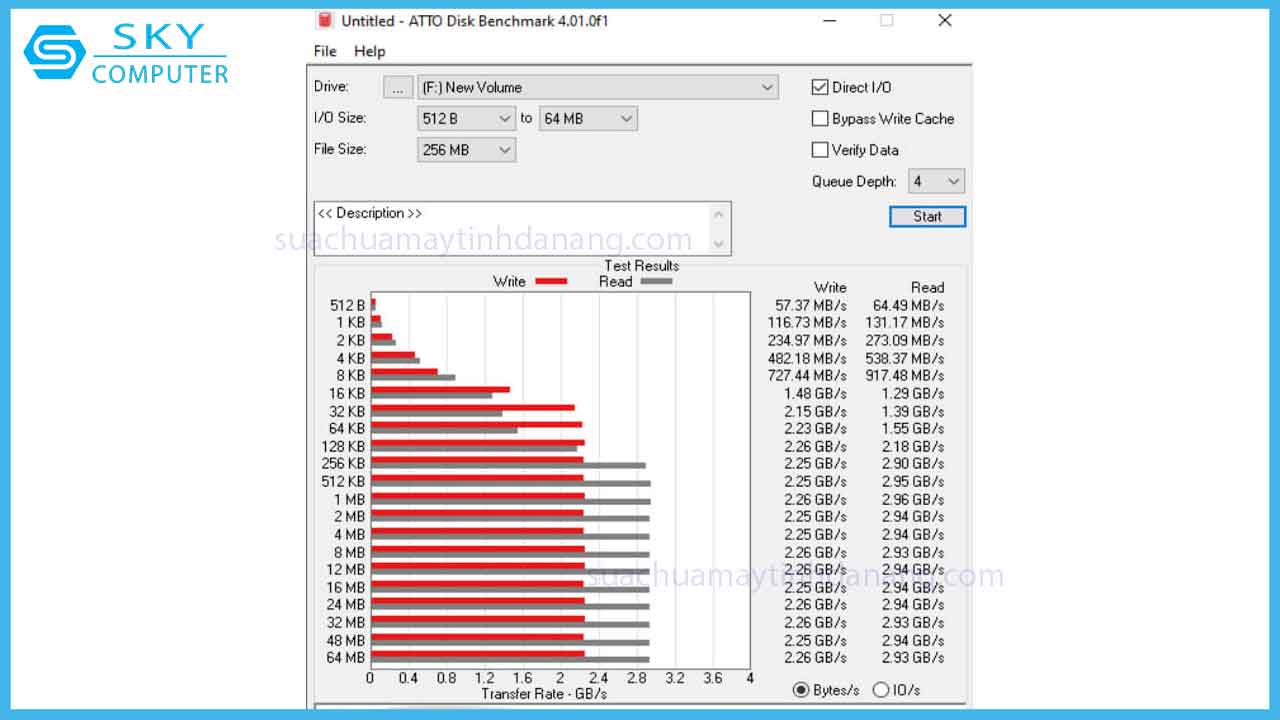The image size is (1280, 720).
Task: Enable the Verify Data checkbox
Action: click(820, 150)
